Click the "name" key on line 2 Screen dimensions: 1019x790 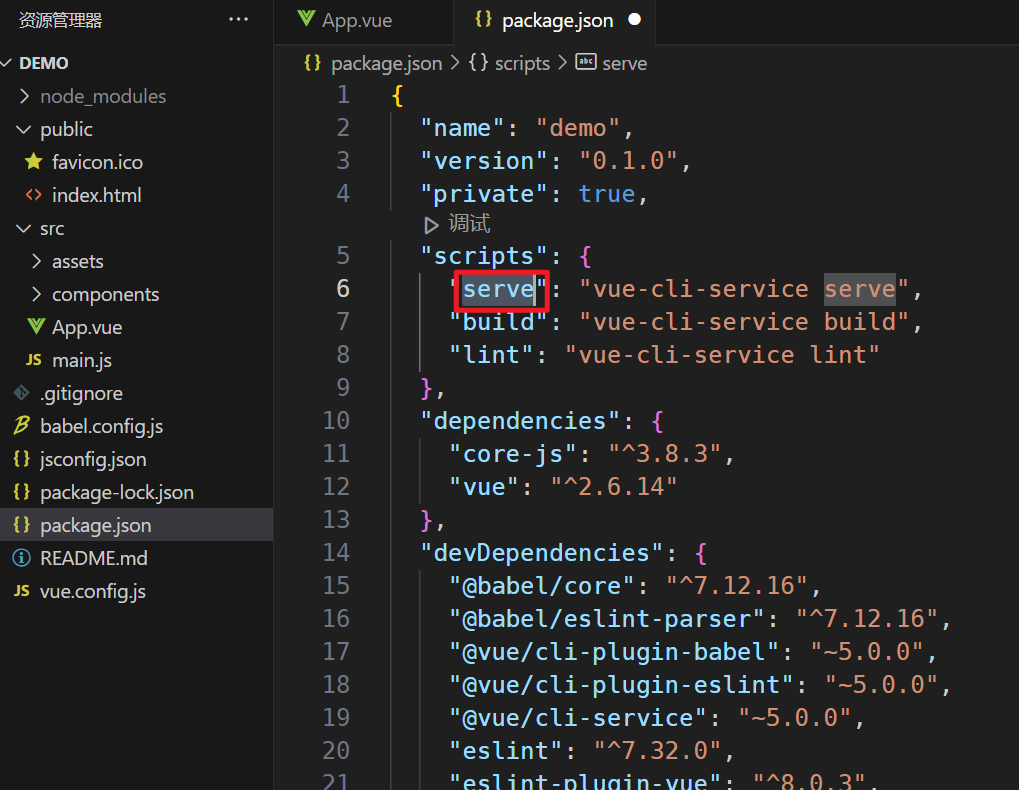[462, 128]
